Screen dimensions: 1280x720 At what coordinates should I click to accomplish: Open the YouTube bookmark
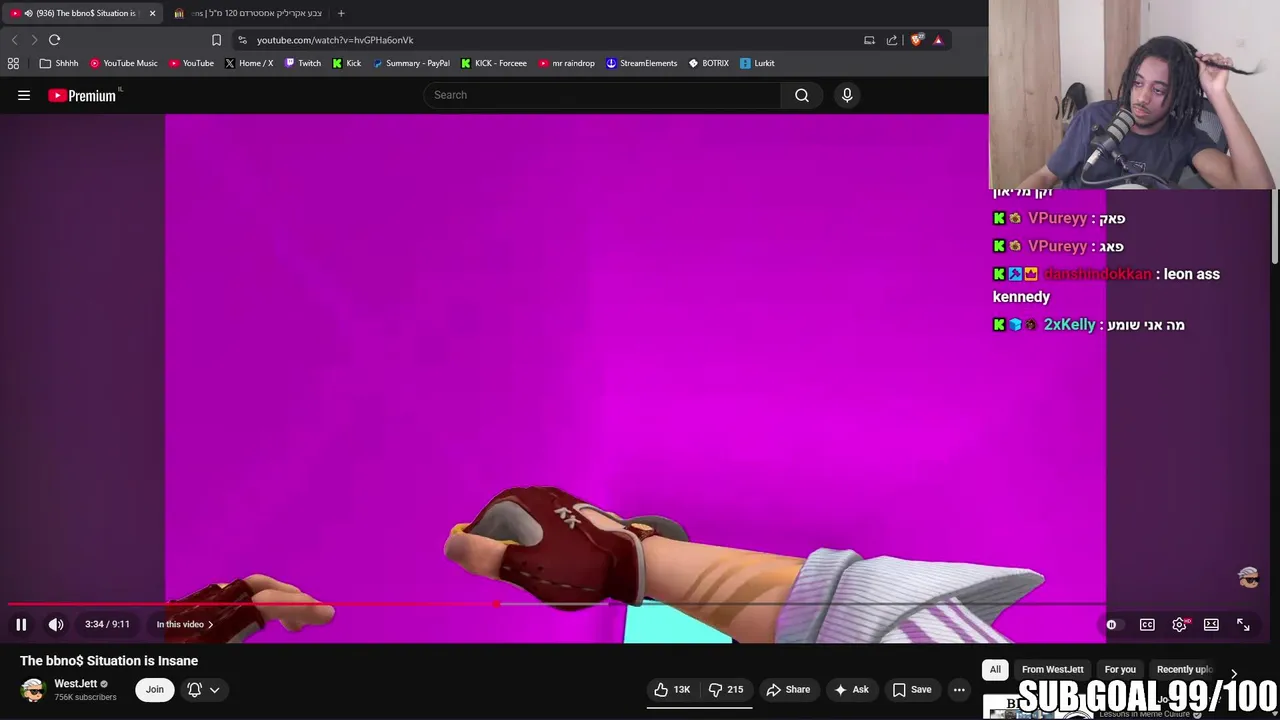191,63
